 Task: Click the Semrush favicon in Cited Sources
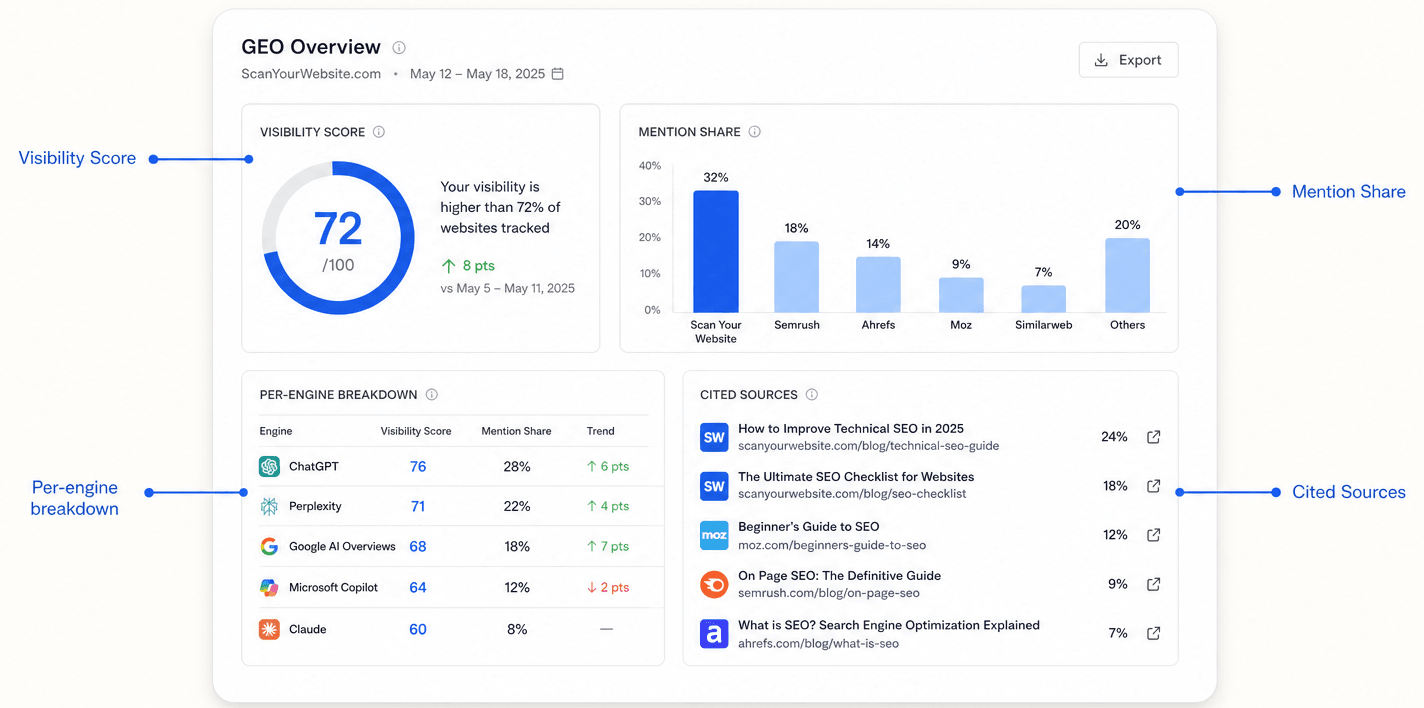pyautogui.click(x=714, y=584)
